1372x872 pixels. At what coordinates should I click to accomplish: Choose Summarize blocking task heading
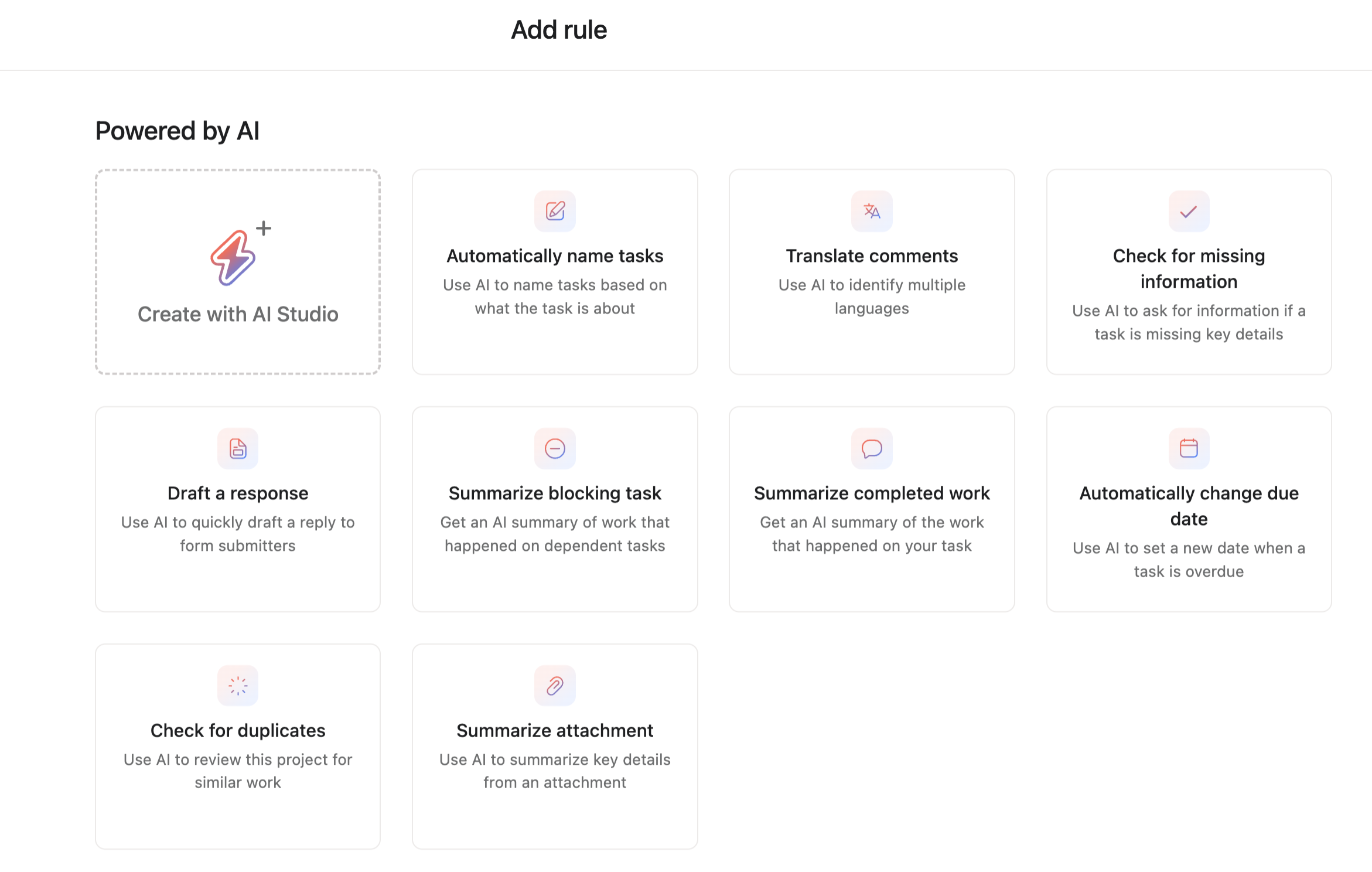coord(555,493)
